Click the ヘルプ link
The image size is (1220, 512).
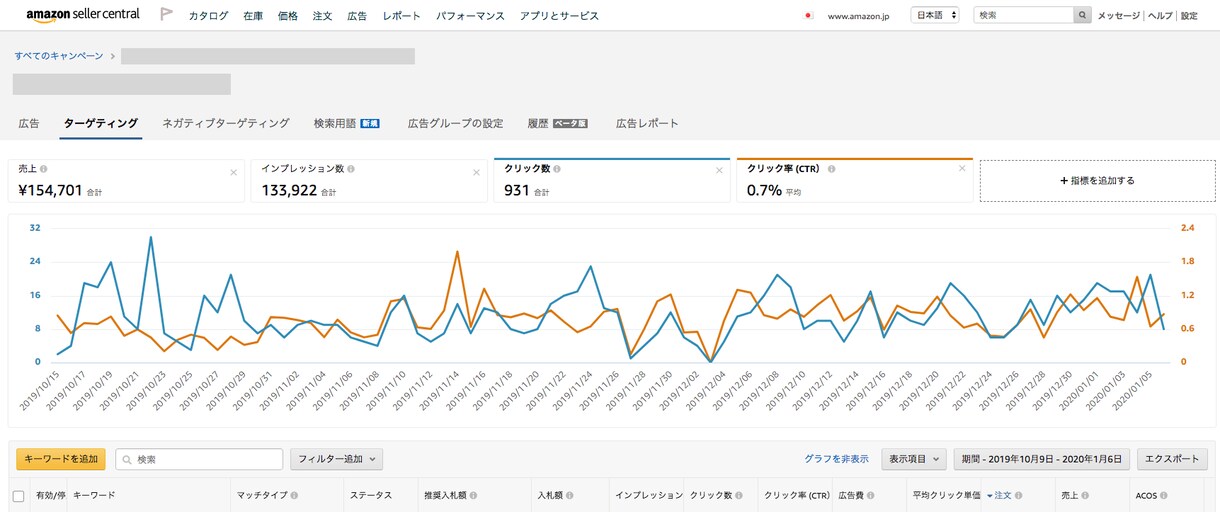click(1160, 16)
